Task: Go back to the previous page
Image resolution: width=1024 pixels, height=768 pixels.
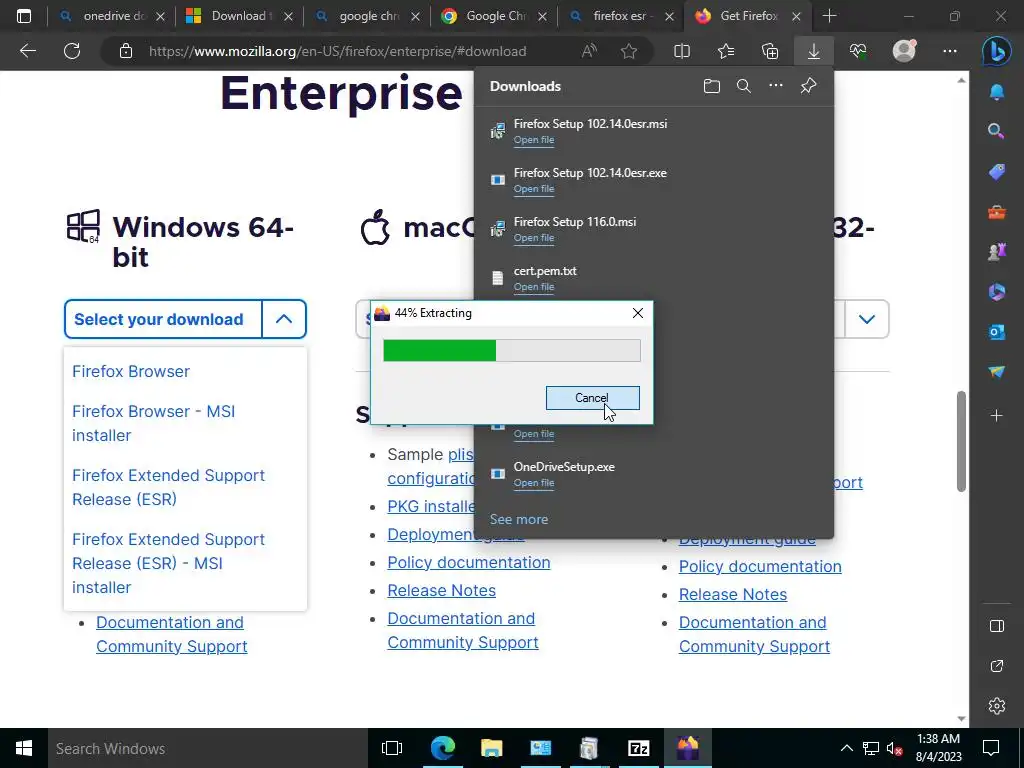Action: [27, 51]
